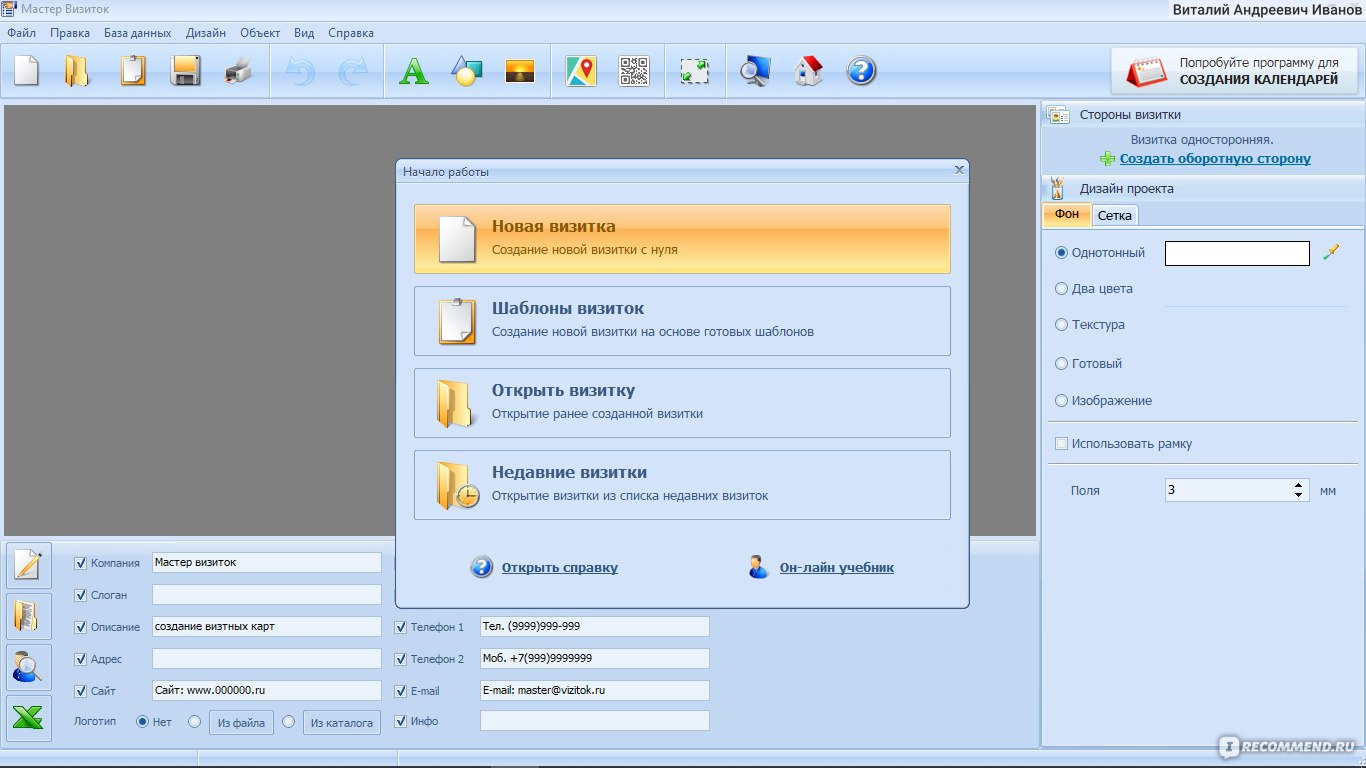1366x768 pixels.
Task: Insert a picture using image icon
Action: point(520,71)
